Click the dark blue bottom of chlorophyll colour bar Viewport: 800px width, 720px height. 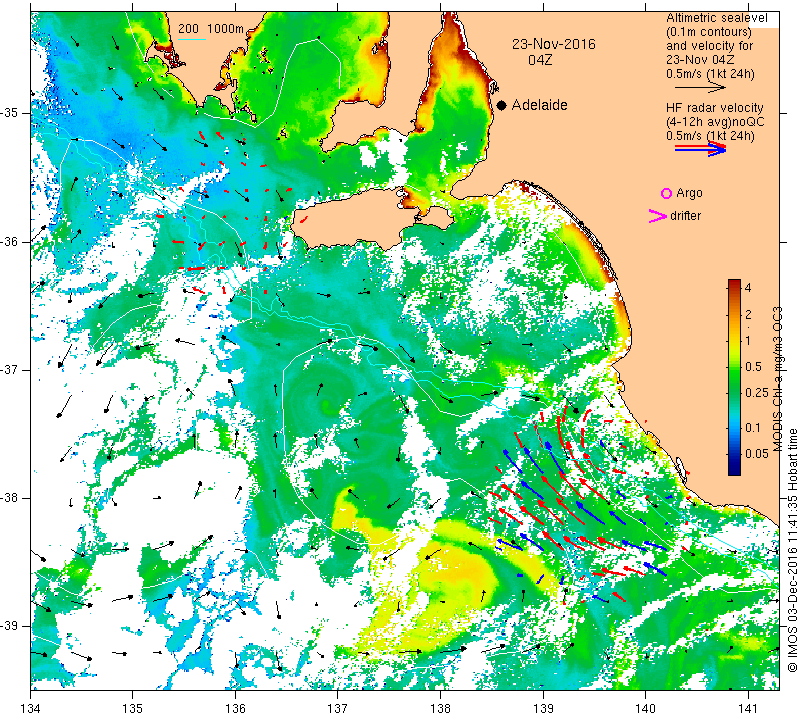pyautogui.click(x=734, y=471)
